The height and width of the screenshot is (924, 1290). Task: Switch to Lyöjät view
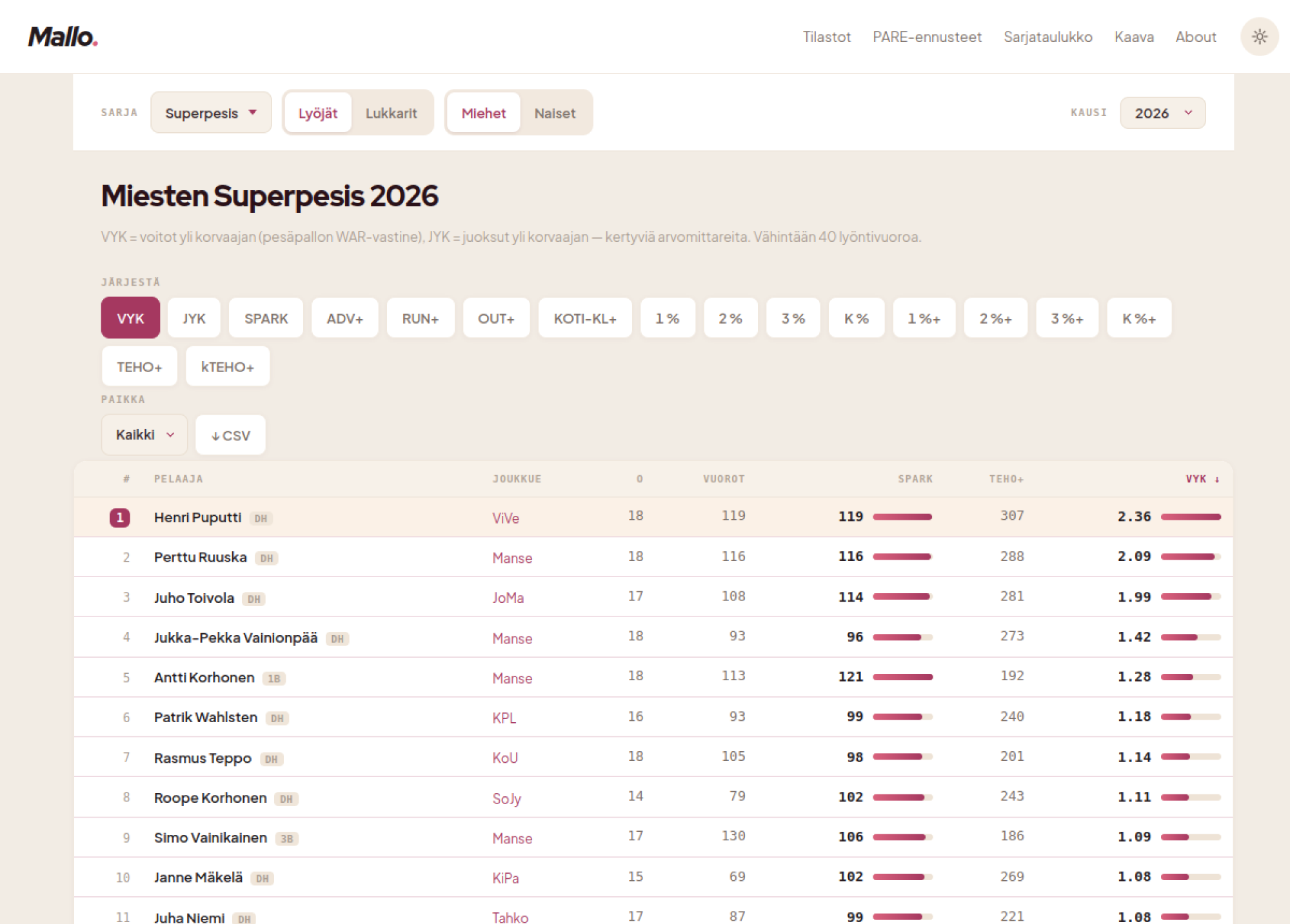coord(318,113)
